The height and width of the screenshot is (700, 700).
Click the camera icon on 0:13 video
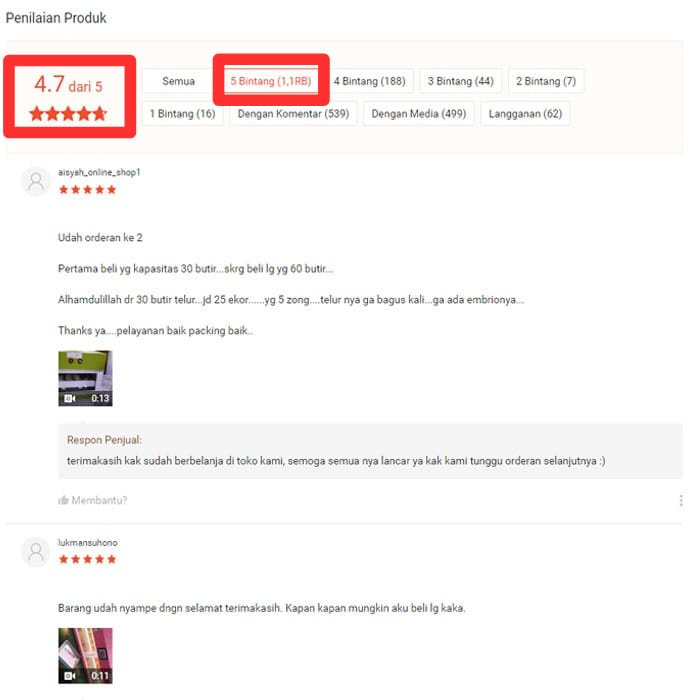70,398
